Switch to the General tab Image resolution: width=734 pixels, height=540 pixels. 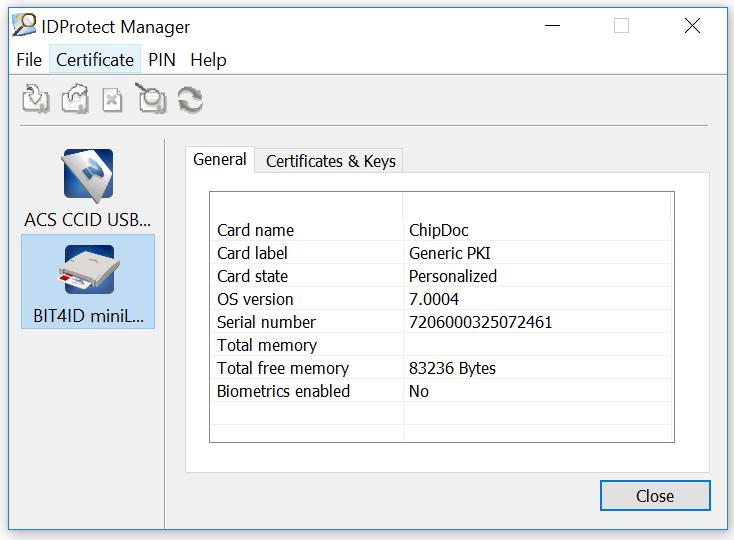click(220, 160)
